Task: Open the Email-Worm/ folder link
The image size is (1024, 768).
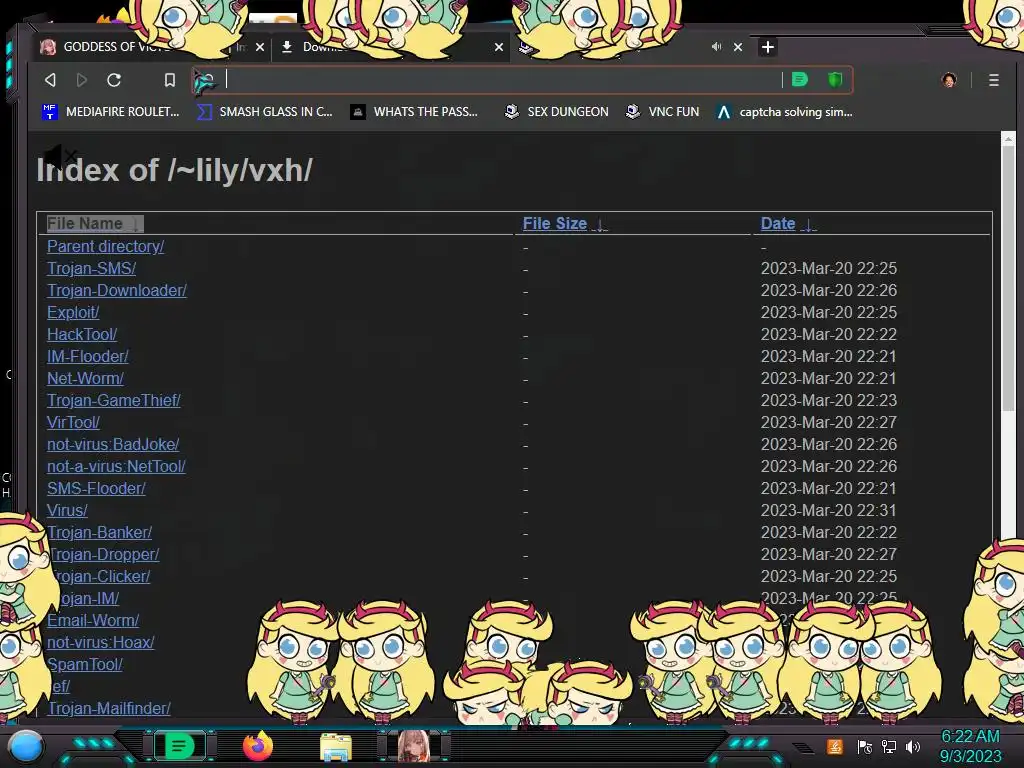Action: pyautogui.click(x=93, y=620)
